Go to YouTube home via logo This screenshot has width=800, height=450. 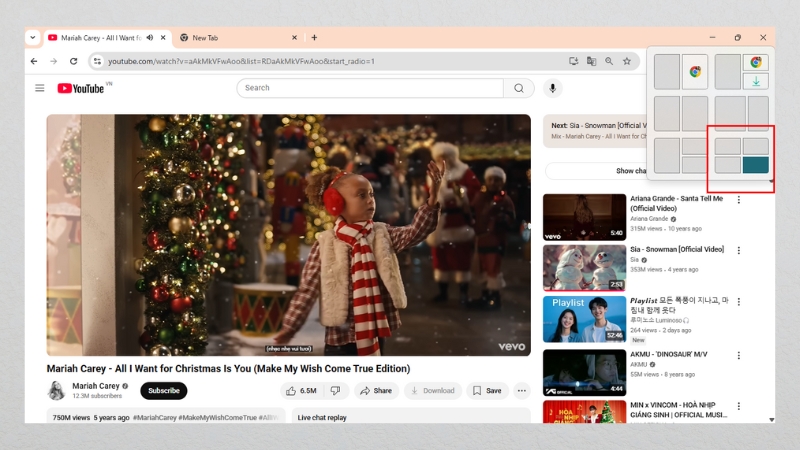[81, 88]
